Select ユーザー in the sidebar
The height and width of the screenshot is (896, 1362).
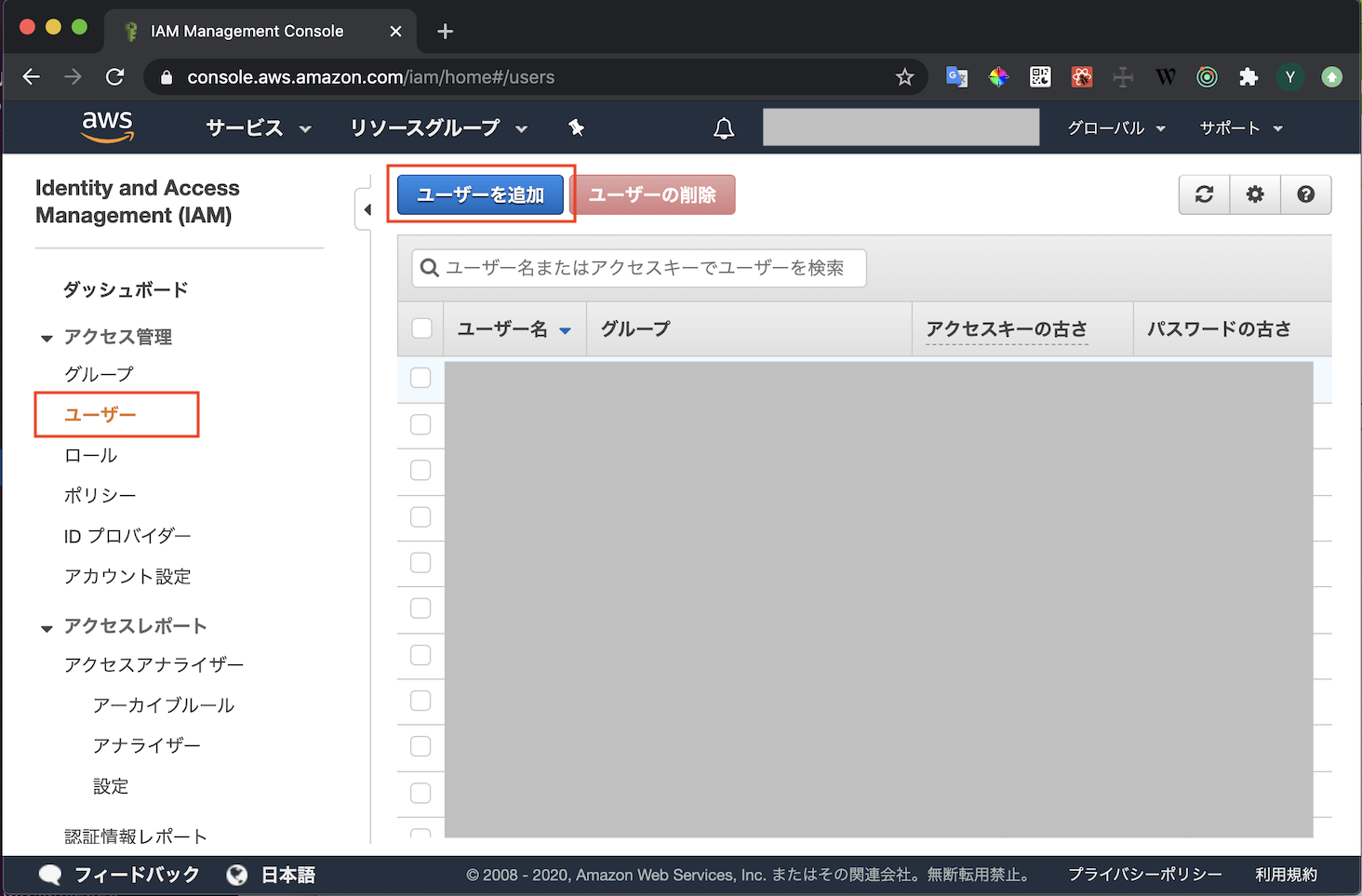tap(100, 414)
